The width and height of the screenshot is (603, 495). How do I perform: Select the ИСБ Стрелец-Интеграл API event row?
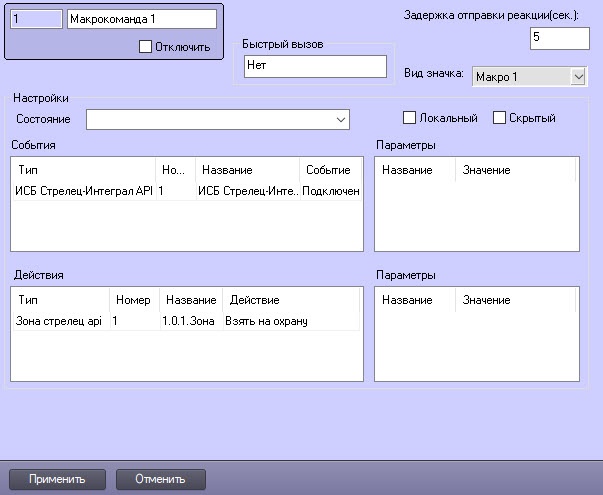[187, 191]
